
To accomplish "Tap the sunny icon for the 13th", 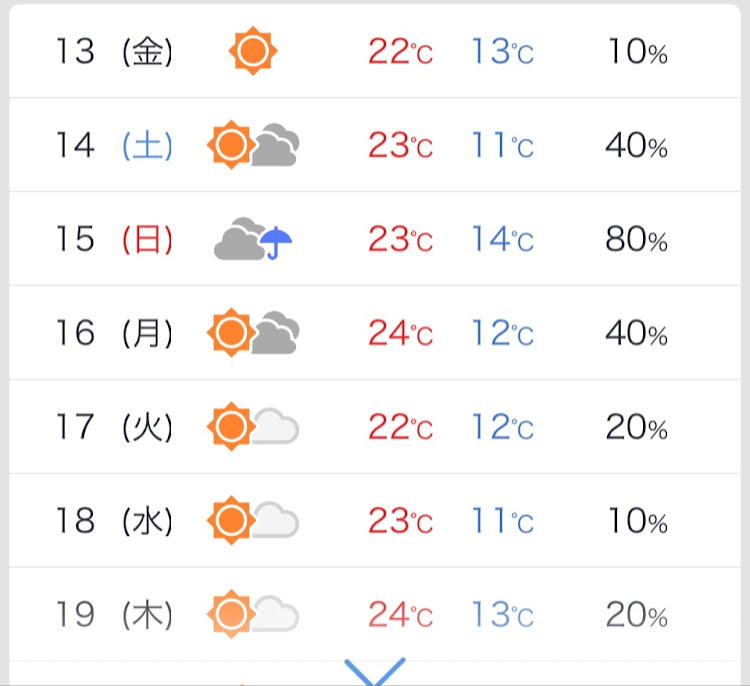I will pyautogui.click(x=253, y=51).
